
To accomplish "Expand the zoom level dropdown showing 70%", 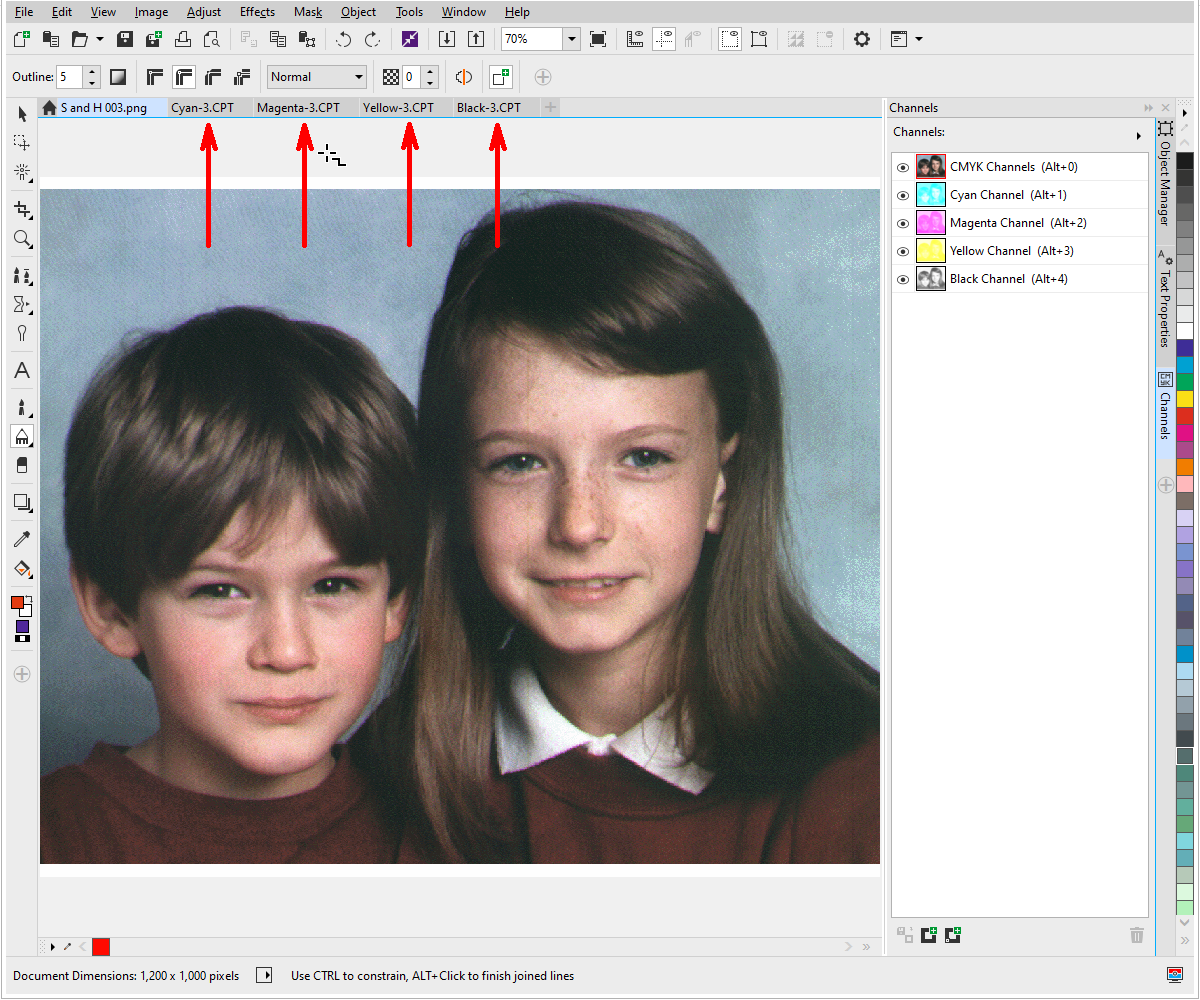I will pos(570,38).
